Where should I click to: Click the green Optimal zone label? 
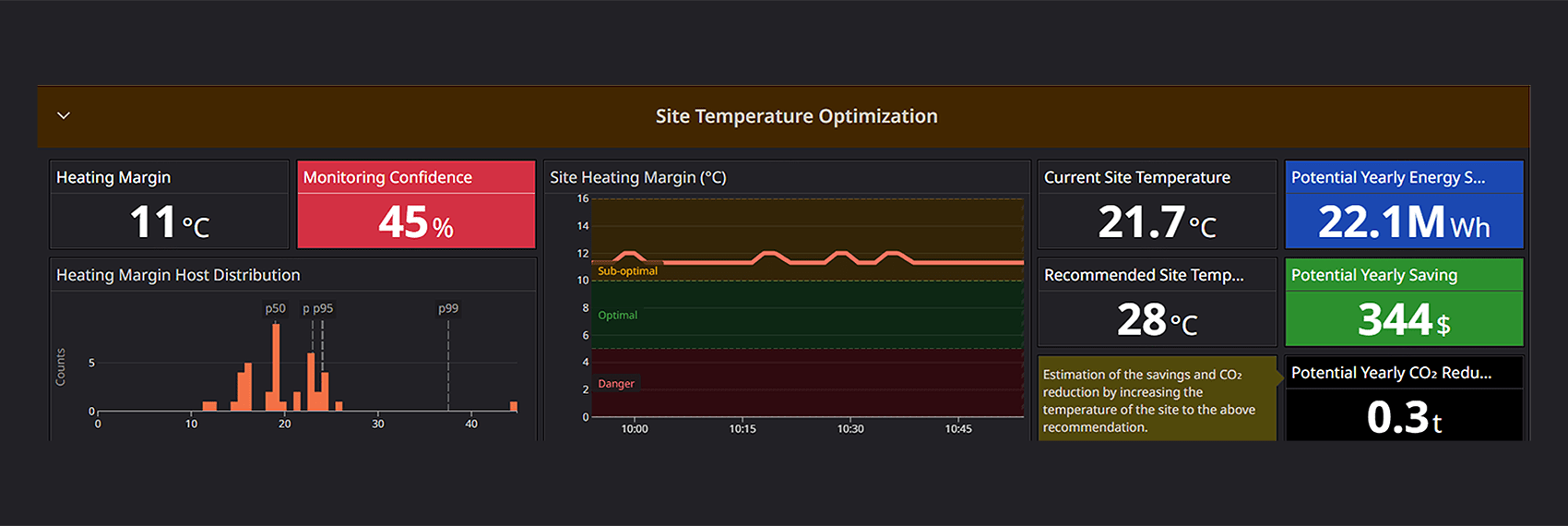click(617, 316)
